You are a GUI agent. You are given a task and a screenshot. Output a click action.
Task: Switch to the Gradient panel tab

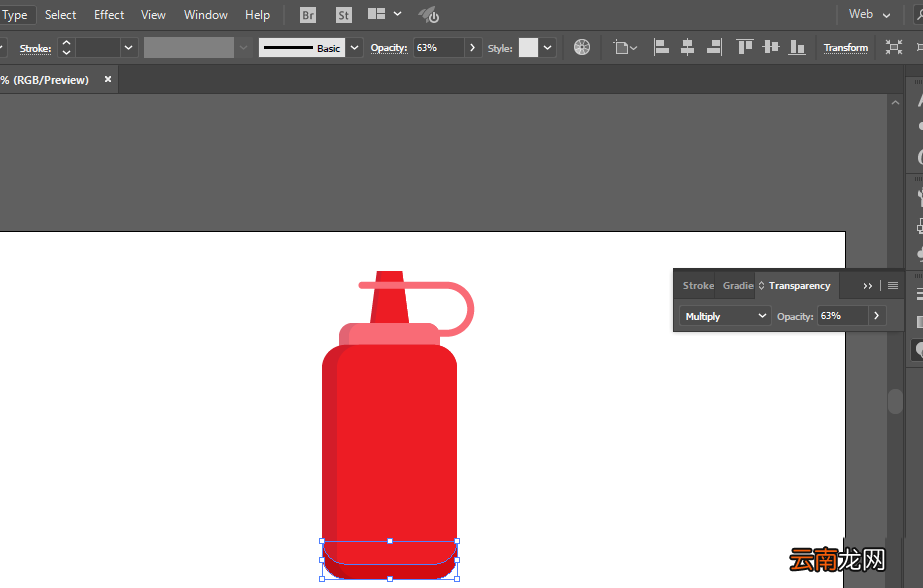point(738,285)
